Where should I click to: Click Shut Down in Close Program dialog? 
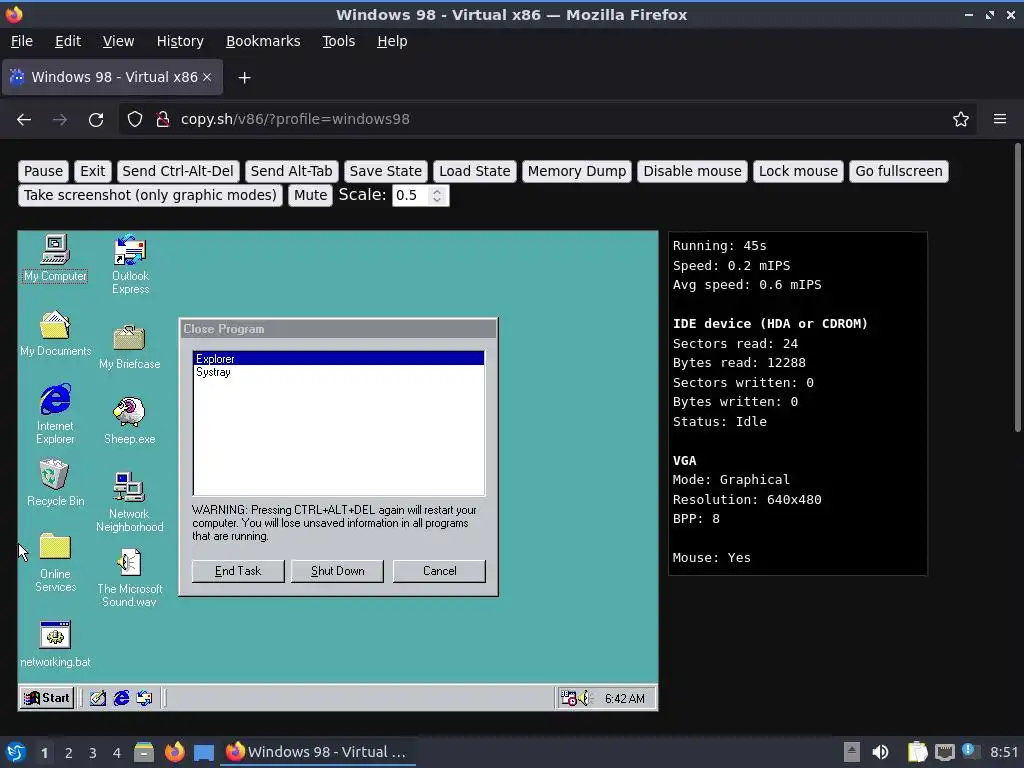338,571
